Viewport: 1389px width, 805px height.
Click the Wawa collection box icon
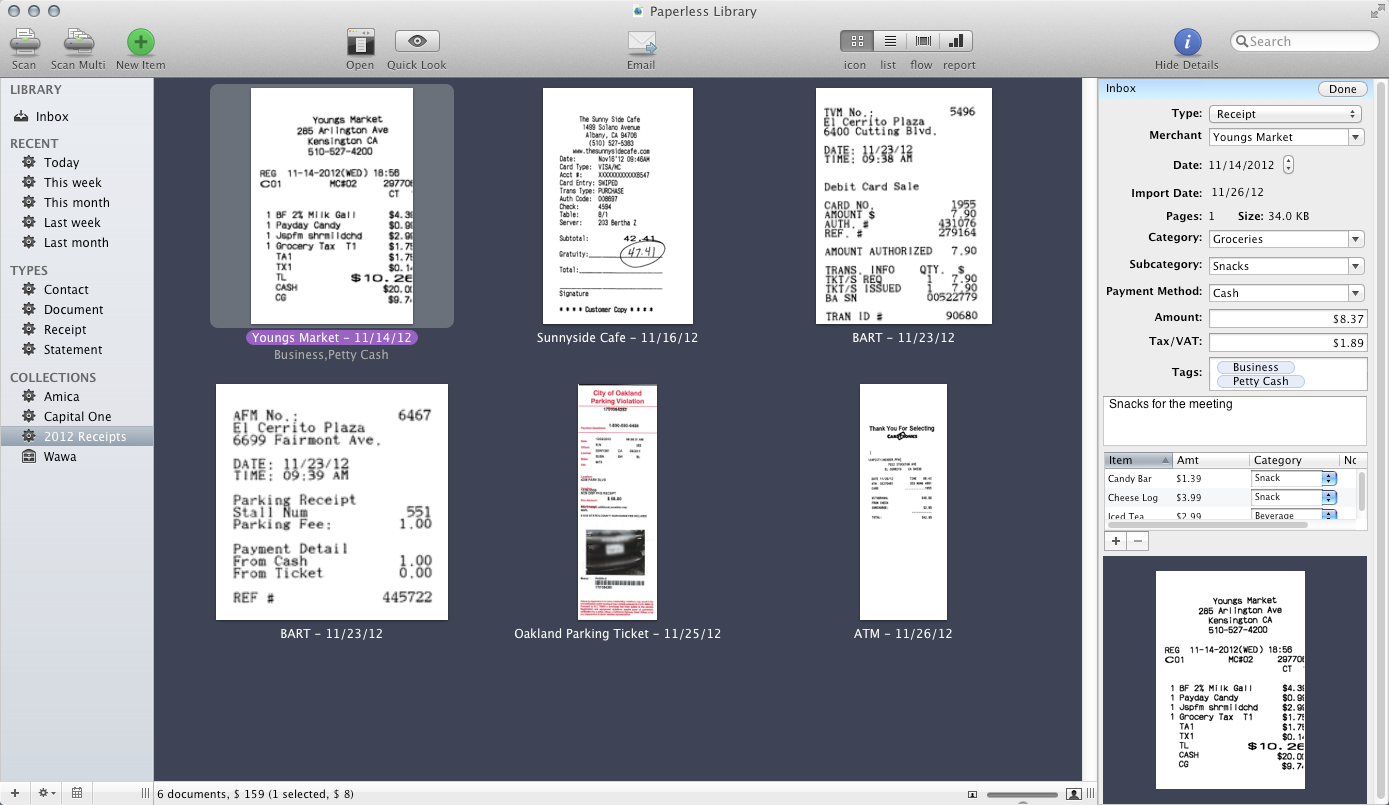[x=29, y=456]
